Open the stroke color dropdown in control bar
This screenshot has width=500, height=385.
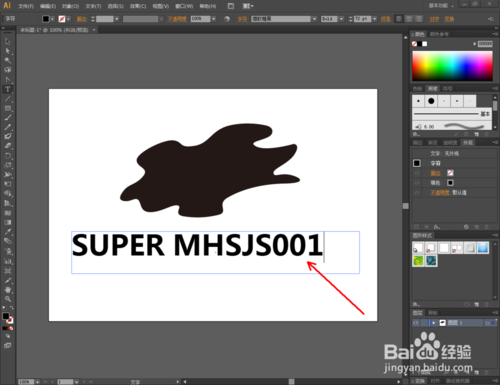coord(68,19)
